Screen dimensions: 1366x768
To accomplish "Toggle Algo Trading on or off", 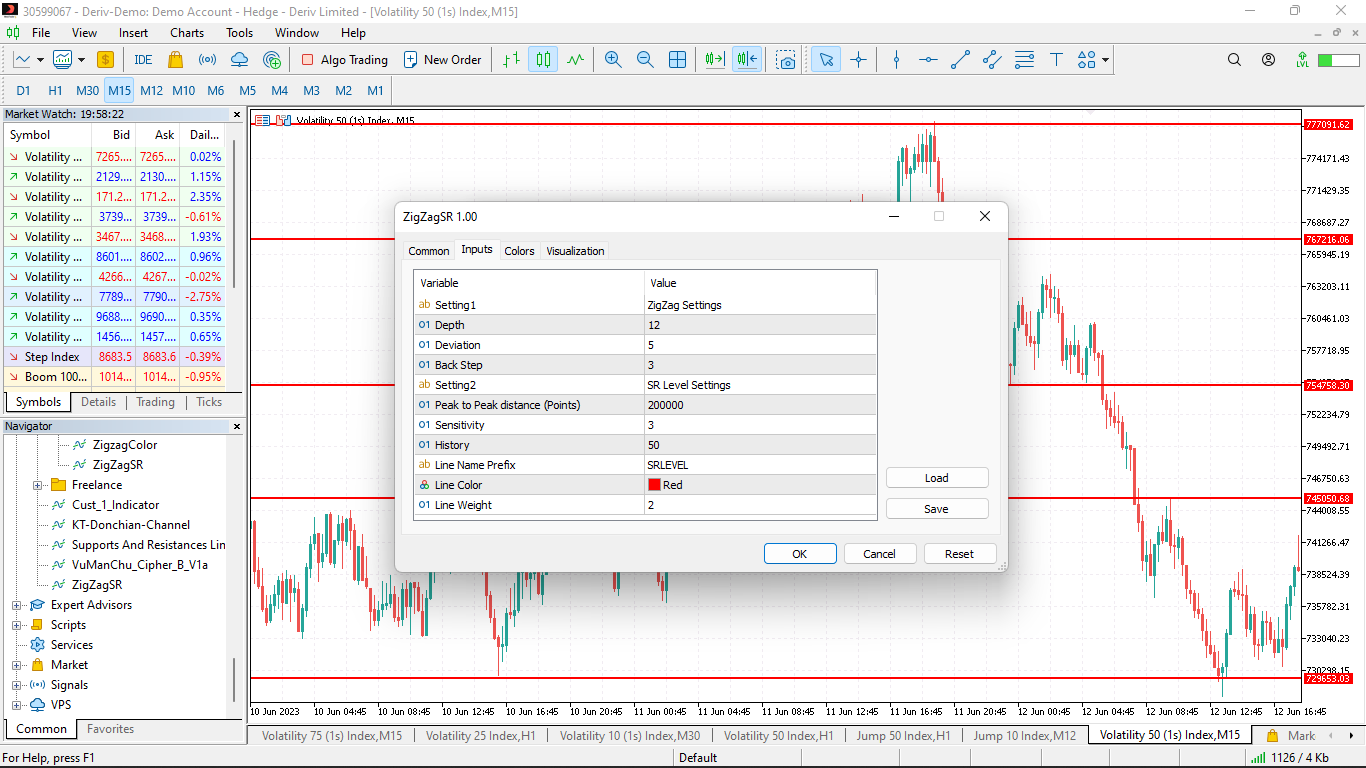I will pos(344,60).
